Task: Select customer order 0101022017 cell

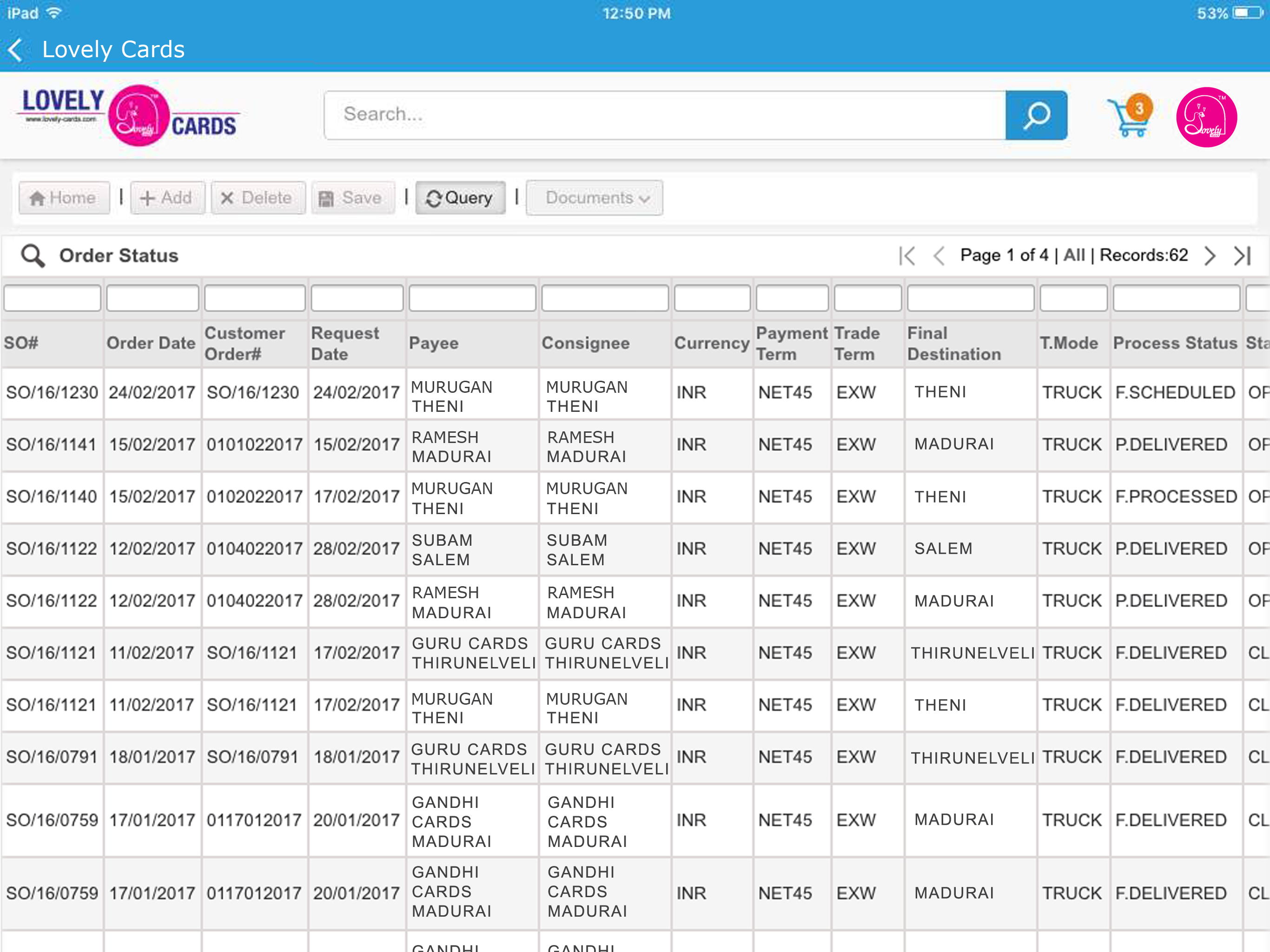Action: coord(254,444)
